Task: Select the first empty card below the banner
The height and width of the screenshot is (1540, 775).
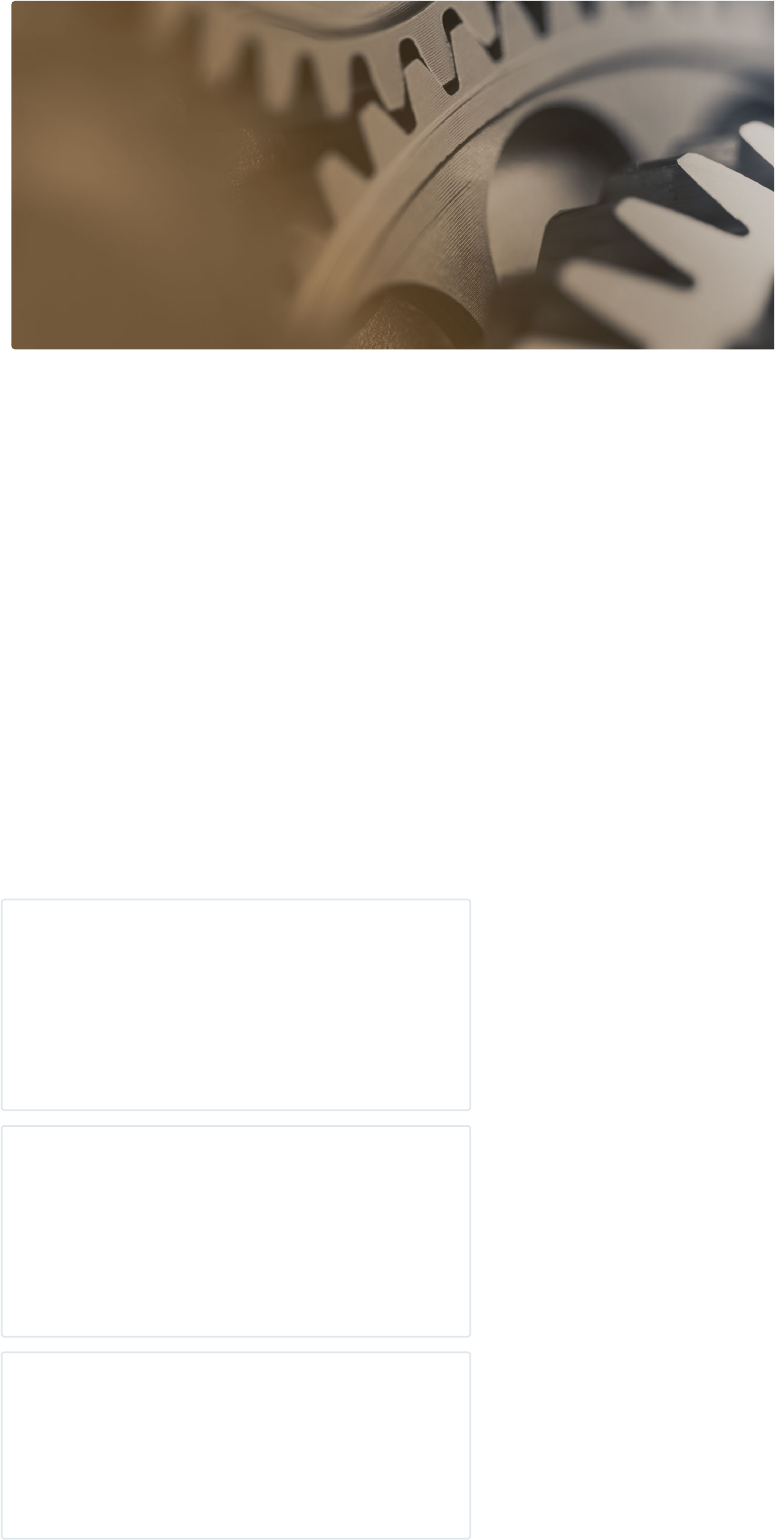Action: tap(236, 1005)
